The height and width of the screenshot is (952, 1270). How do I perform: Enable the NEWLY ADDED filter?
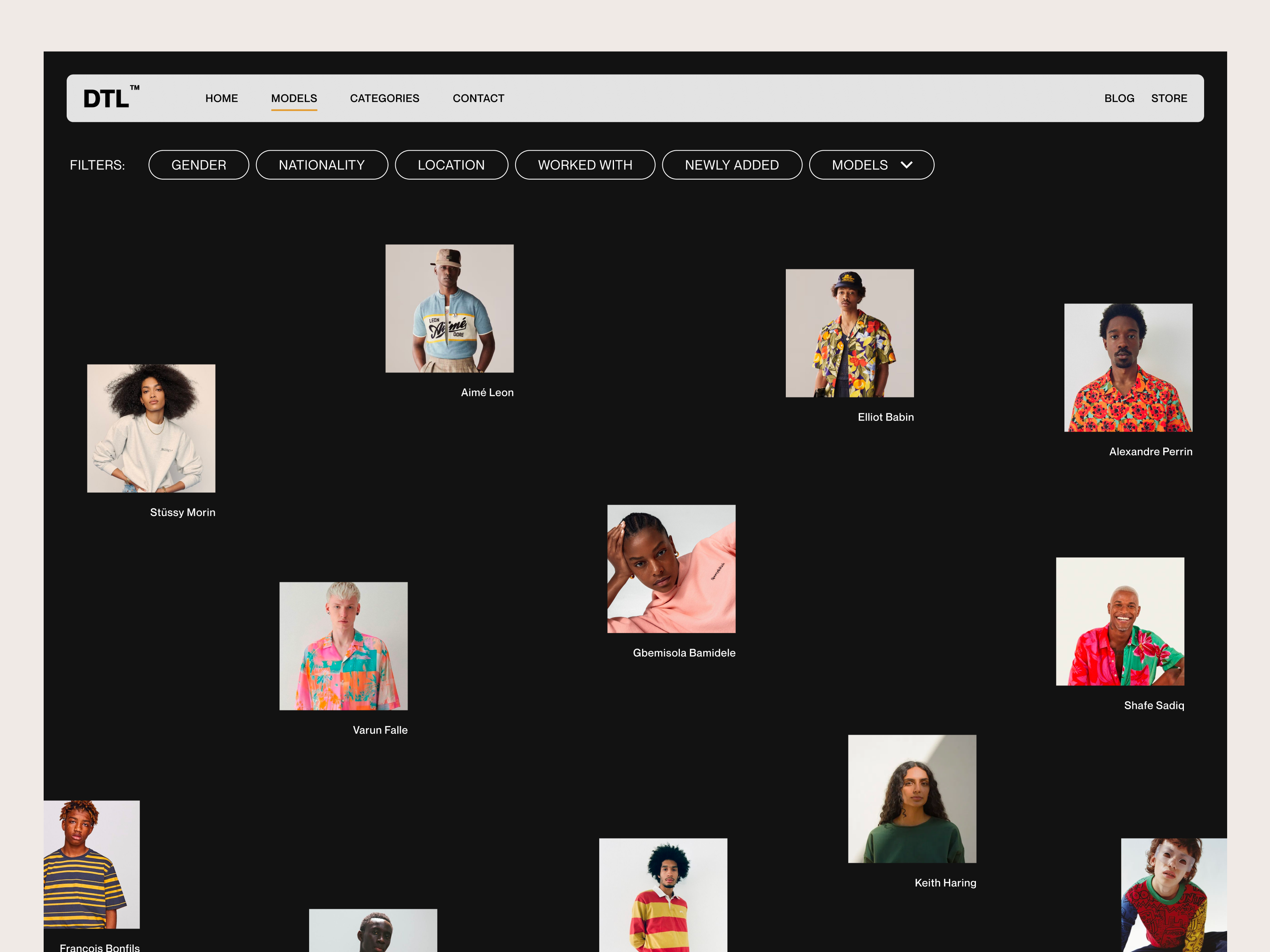tap(731, 165)
